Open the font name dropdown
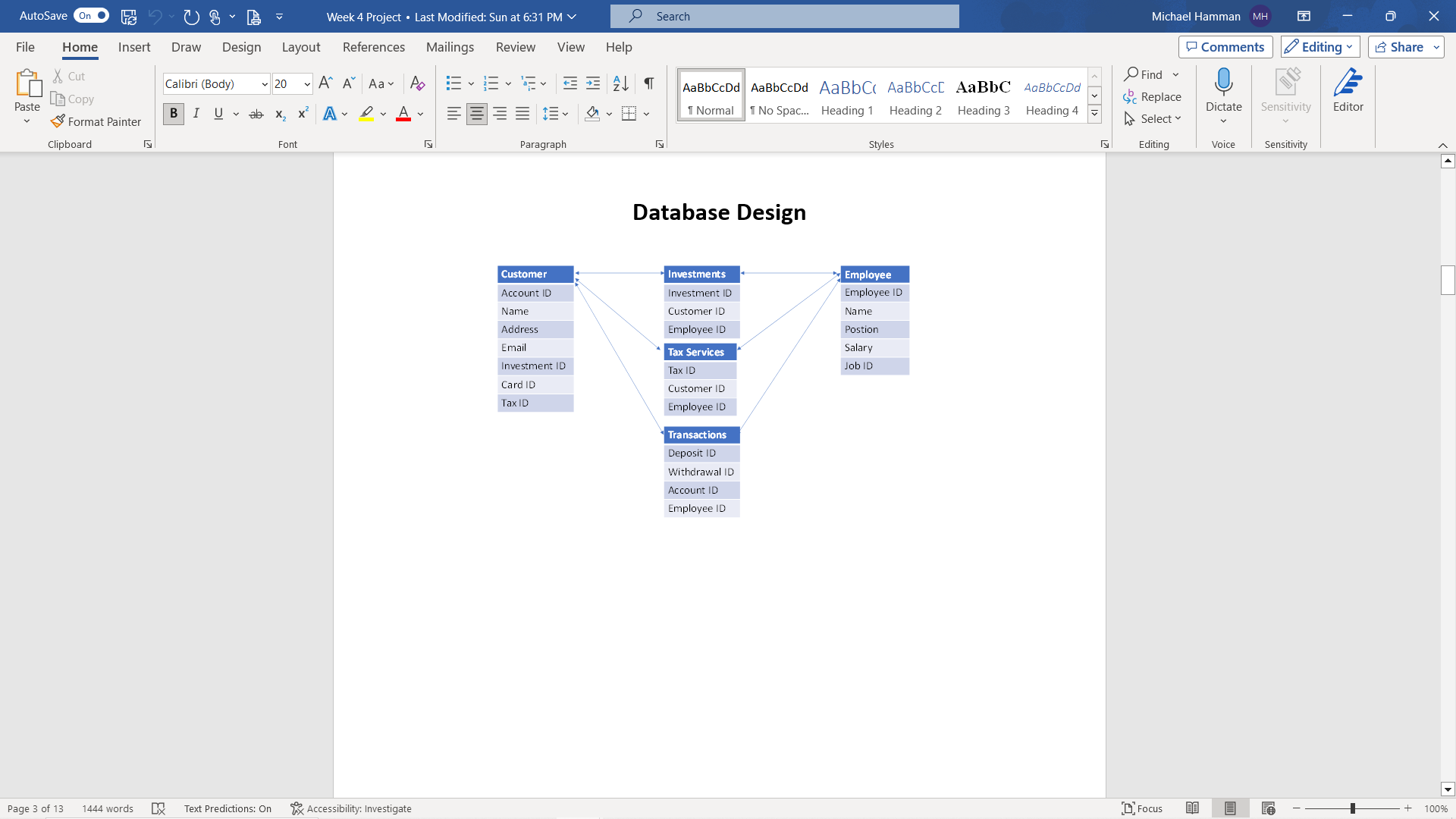 point(264,84)
